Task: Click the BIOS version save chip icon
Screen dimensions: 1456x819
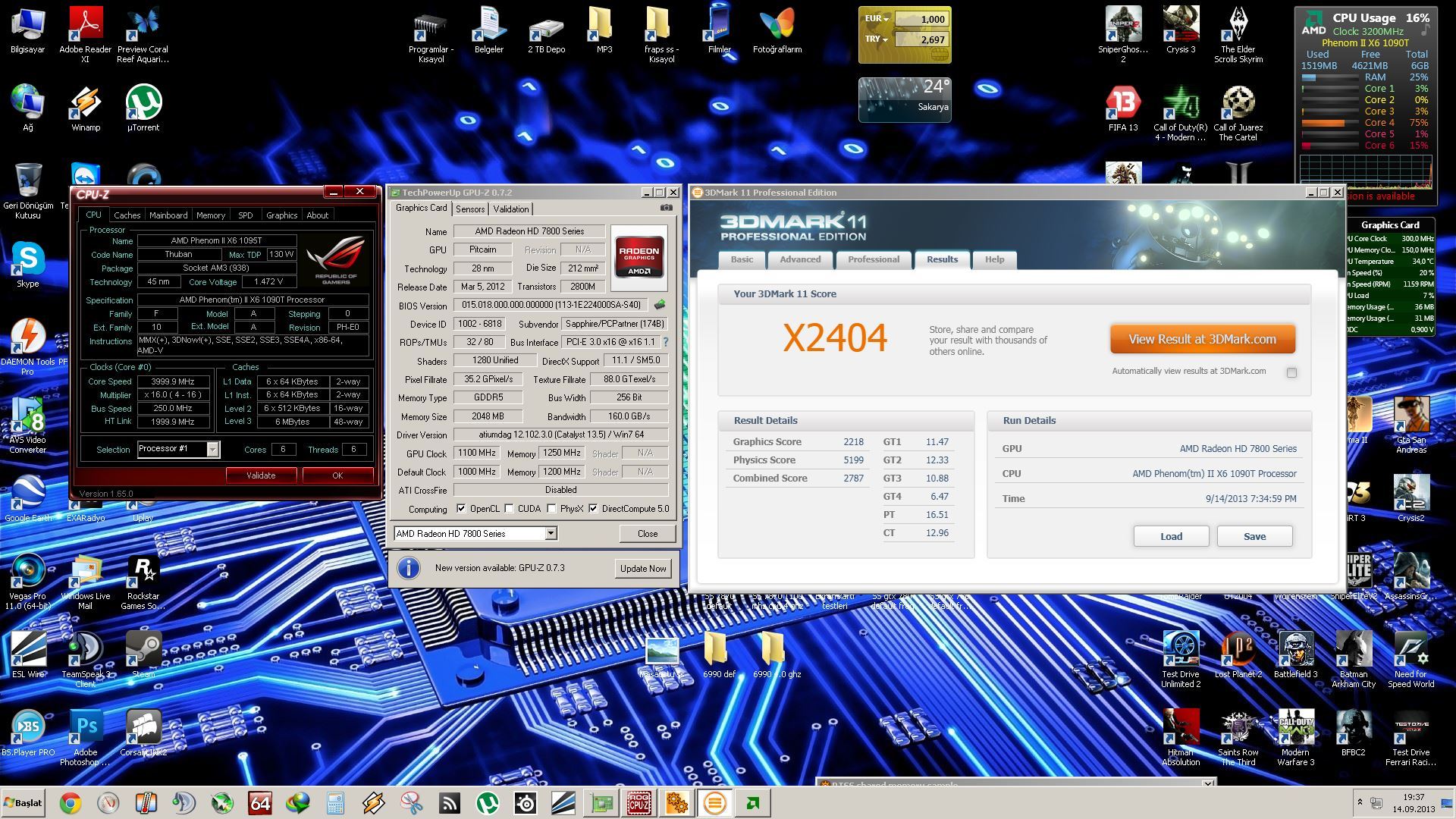Action: [660, 305]
